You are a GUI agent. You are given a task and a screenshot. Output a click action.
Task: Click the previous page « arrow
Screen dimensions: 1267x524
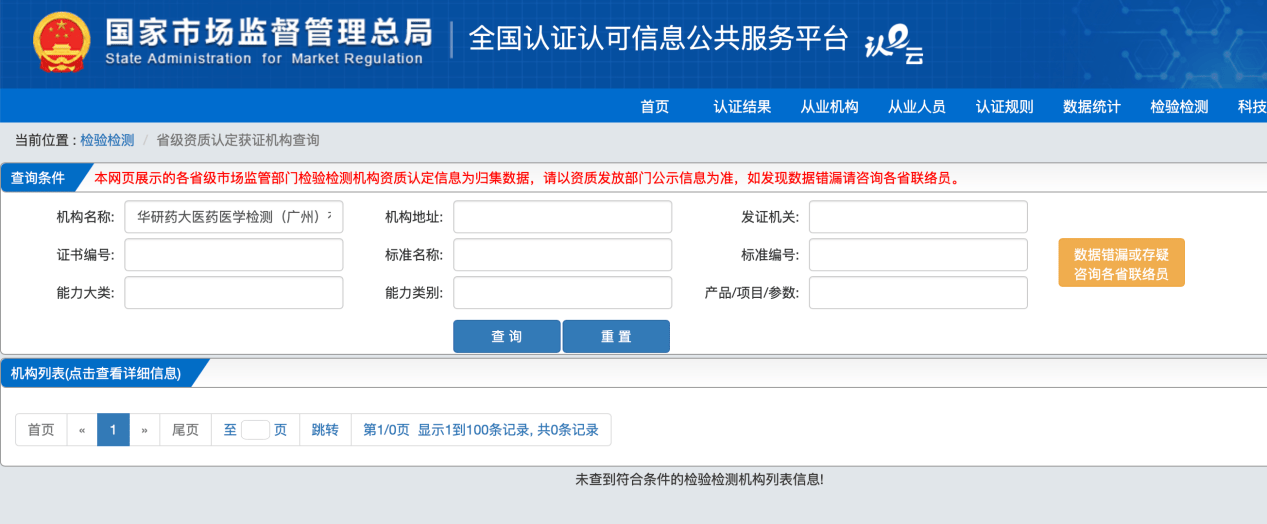[x=82, y=430]
